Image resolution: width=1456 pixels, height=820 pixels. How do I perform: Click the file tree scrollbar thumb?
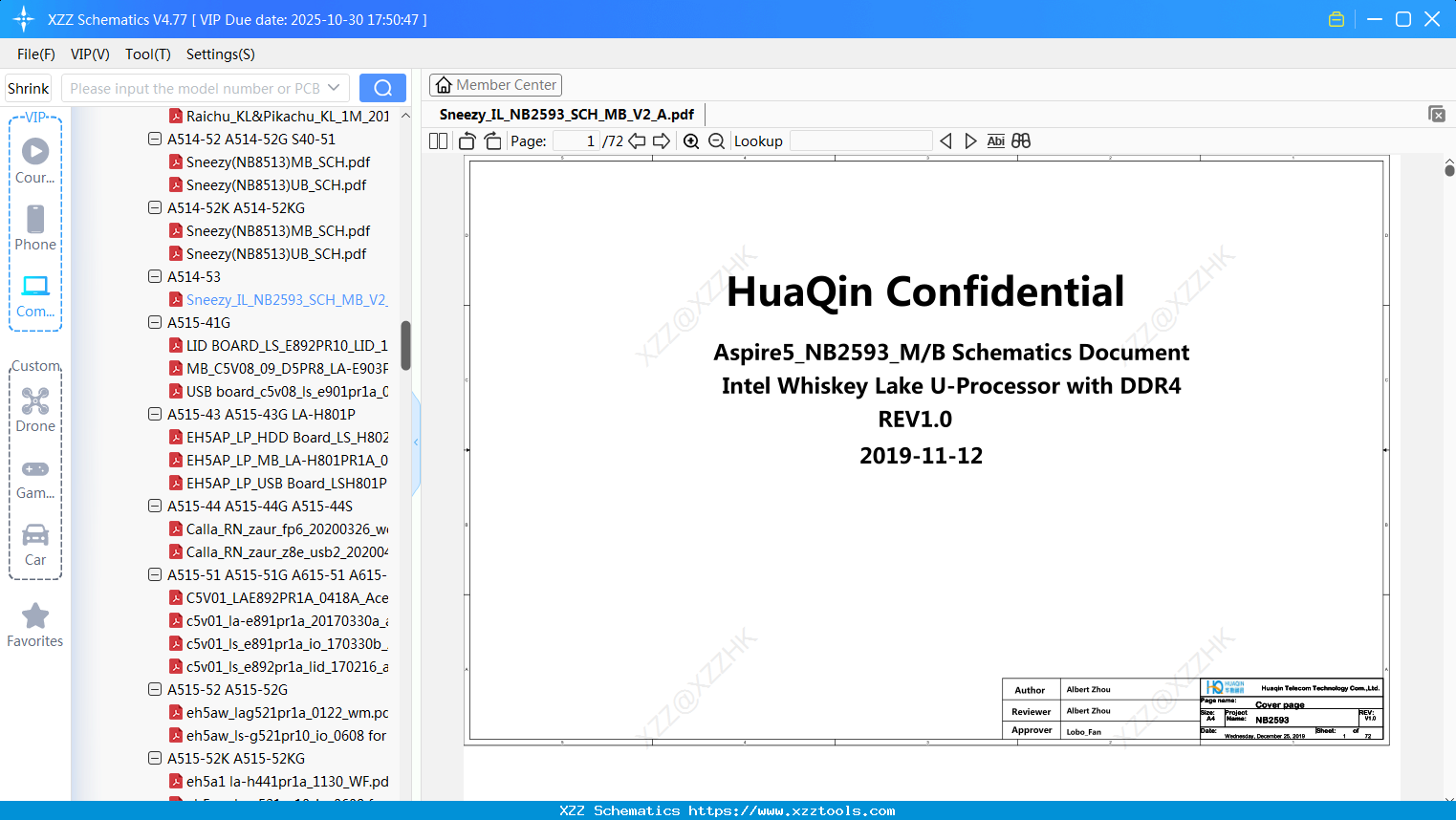pyautogui.click(x=405, y=345)
